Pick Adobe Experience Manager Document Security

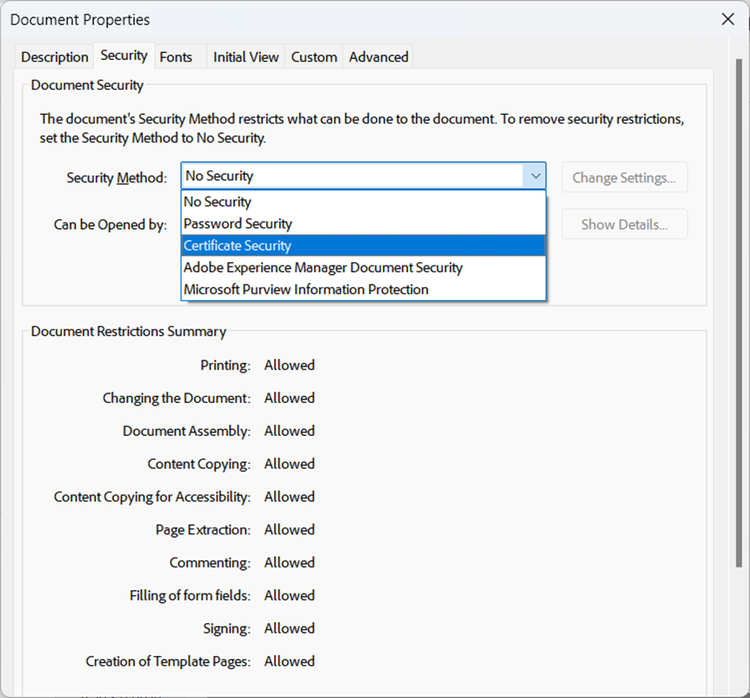click(x=323, y=267)
